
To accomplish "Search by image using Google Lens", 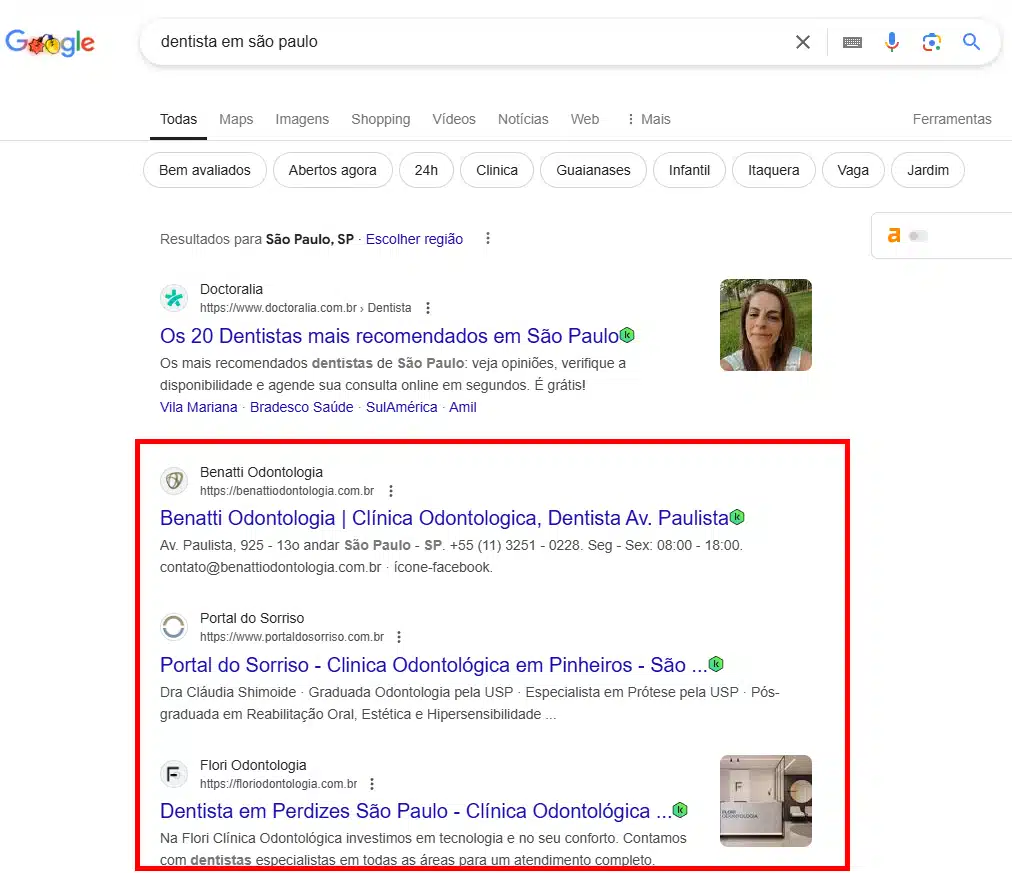I will 931,42.
